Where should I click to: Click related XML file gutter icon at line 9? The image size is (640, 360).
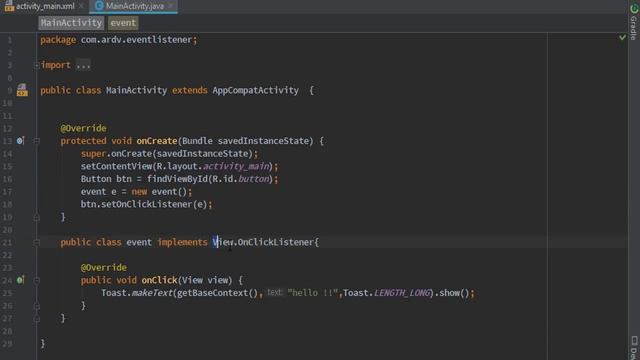(22, 90)
